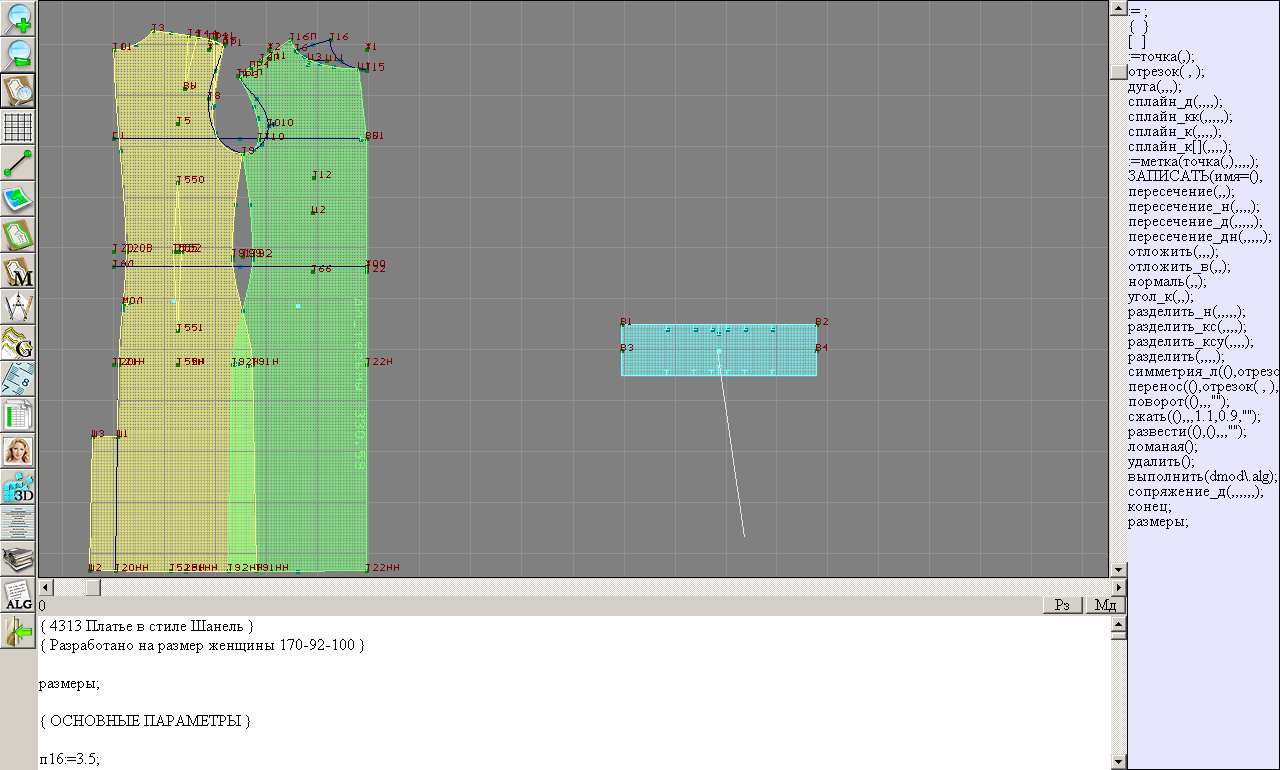Click the zoom out magnifier icon
This screenshot has height=770, width=1280.
click(19, 54)
